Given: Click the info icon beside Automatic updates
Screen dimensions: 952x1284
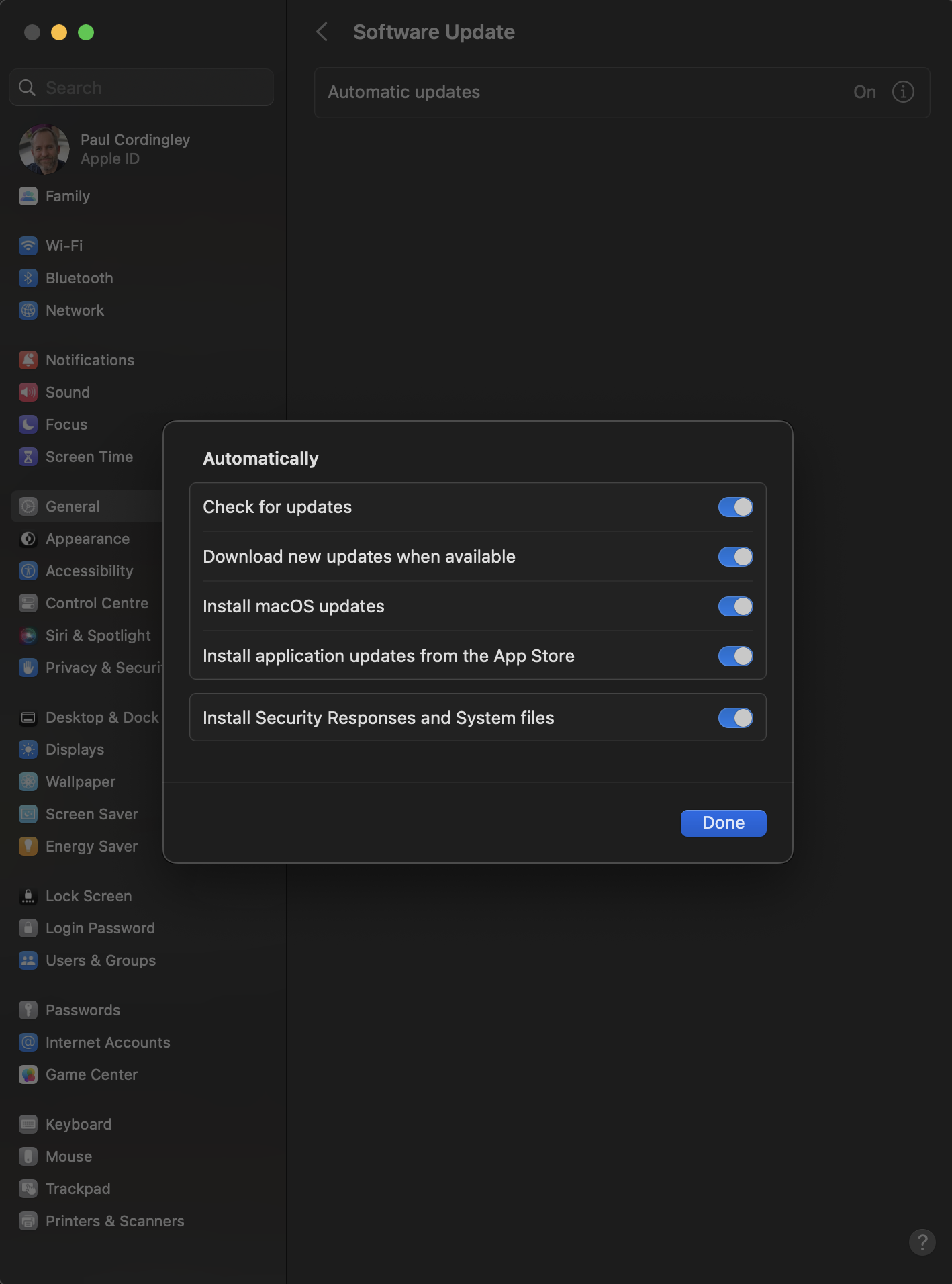Looking at the screenshot, I should (x=903, y=92).
